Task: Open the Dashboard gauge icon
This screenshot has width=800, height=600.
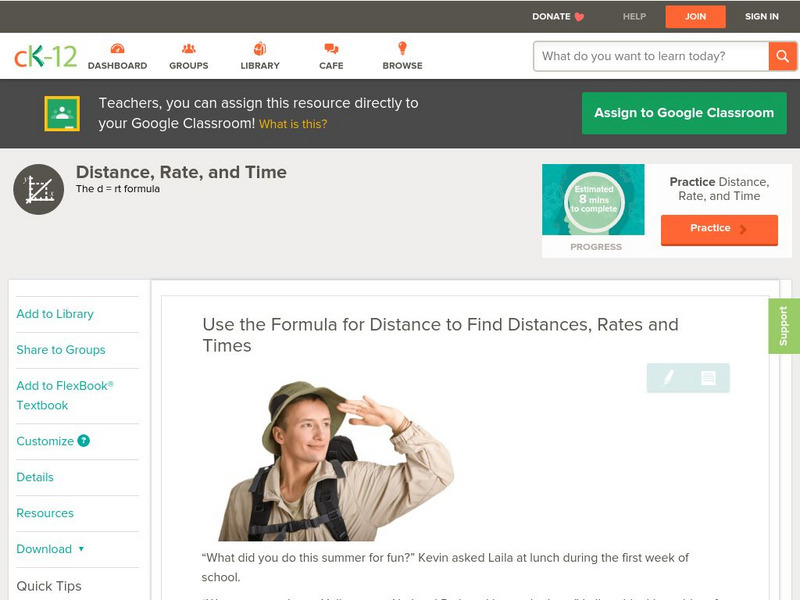Action: [x=117, y=49]
